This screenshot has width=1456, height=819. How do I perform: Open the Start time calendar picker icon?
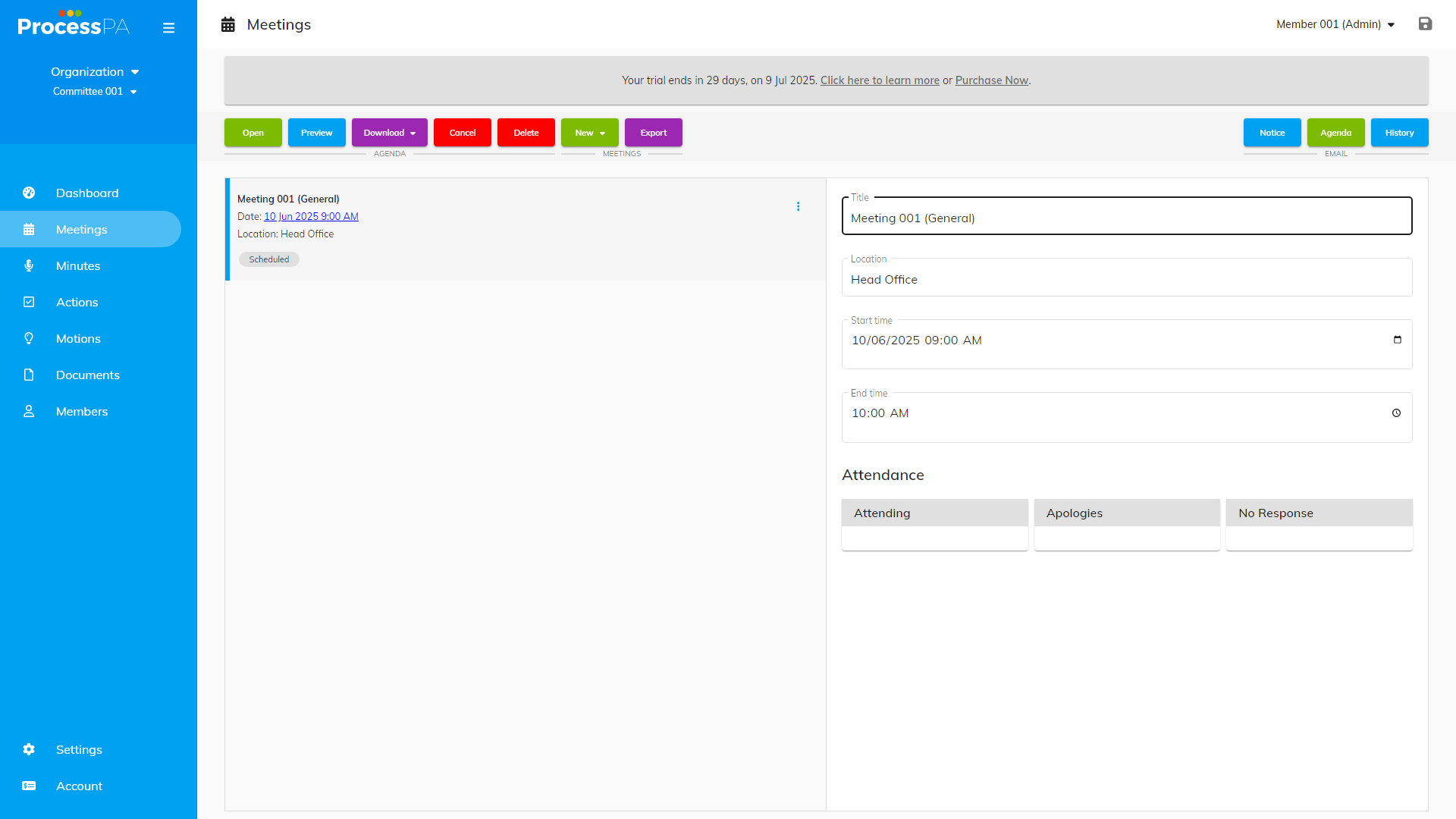1397,340
